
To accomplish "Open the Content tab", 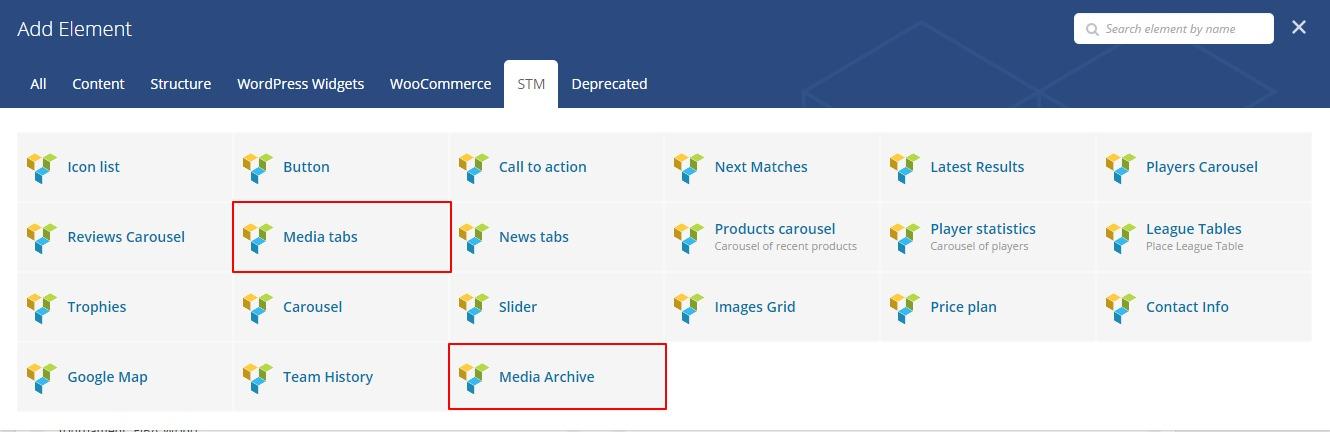I will [98, 84].
